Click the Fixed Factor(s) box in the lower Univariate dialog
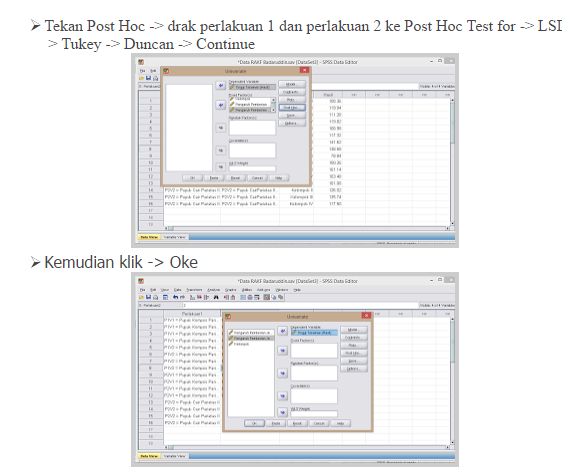Image resolution: width=562 pixels, height=469 pixels. [x=314, y=351]
